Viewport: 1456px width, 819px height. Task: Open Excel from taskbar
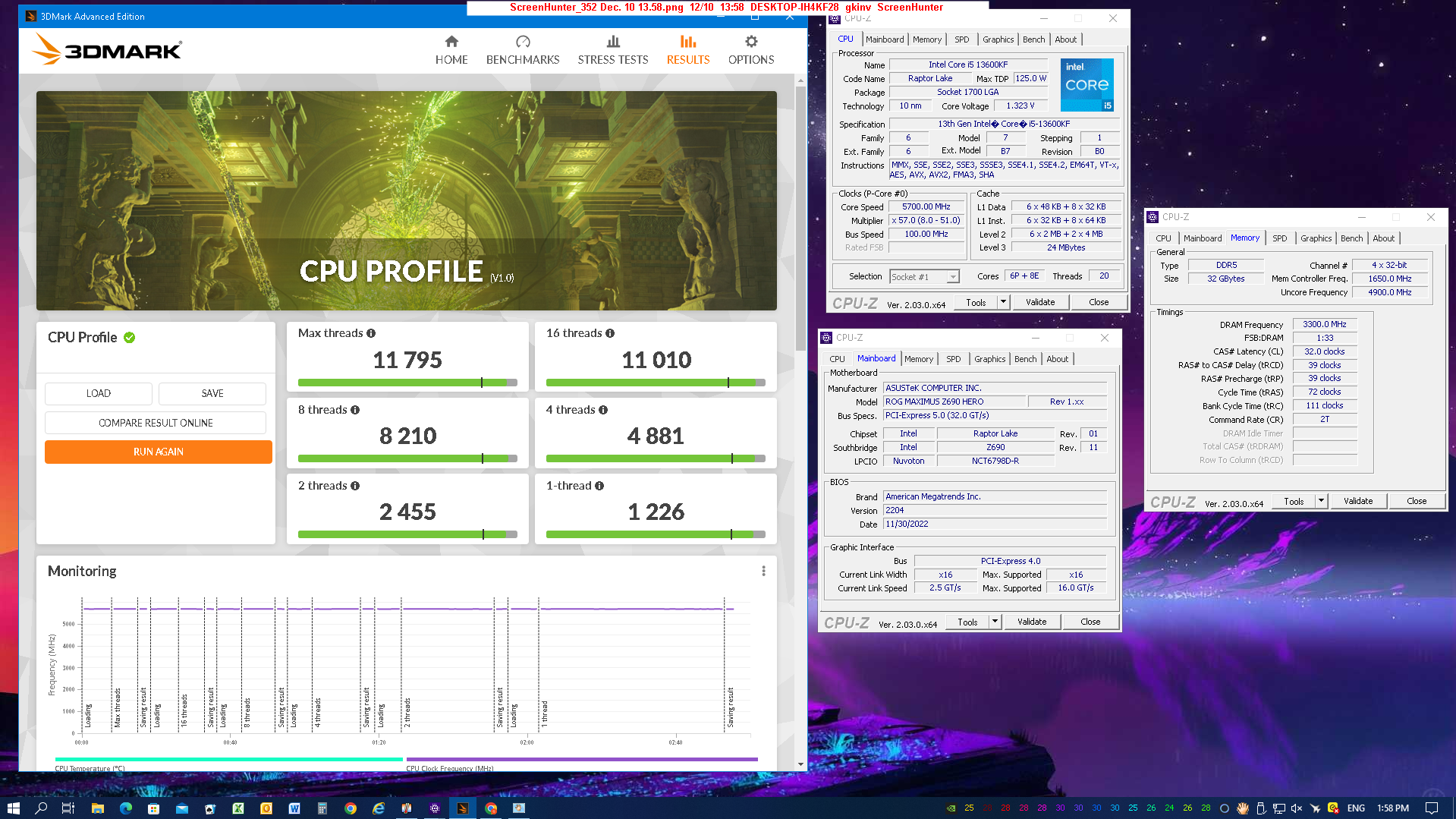(238, 808)
